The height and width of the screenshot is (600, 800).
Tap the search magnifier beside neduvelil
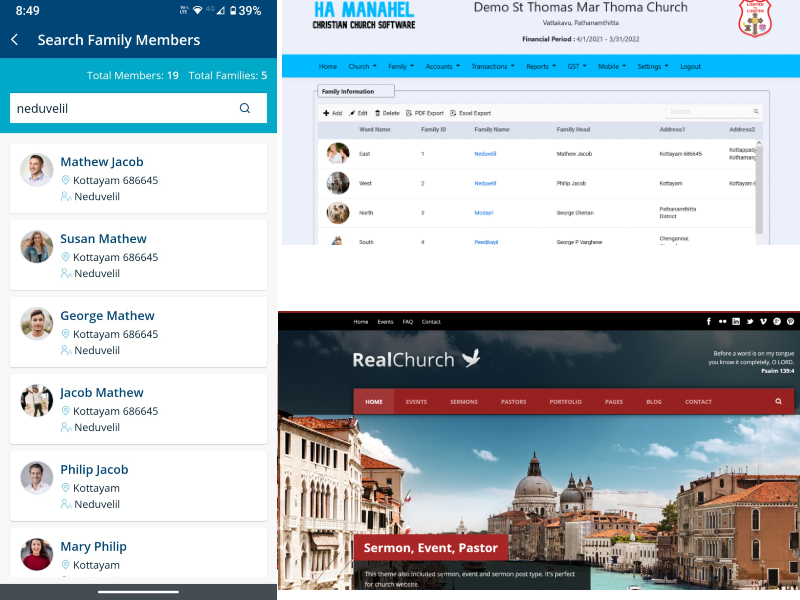click(245, 108)
